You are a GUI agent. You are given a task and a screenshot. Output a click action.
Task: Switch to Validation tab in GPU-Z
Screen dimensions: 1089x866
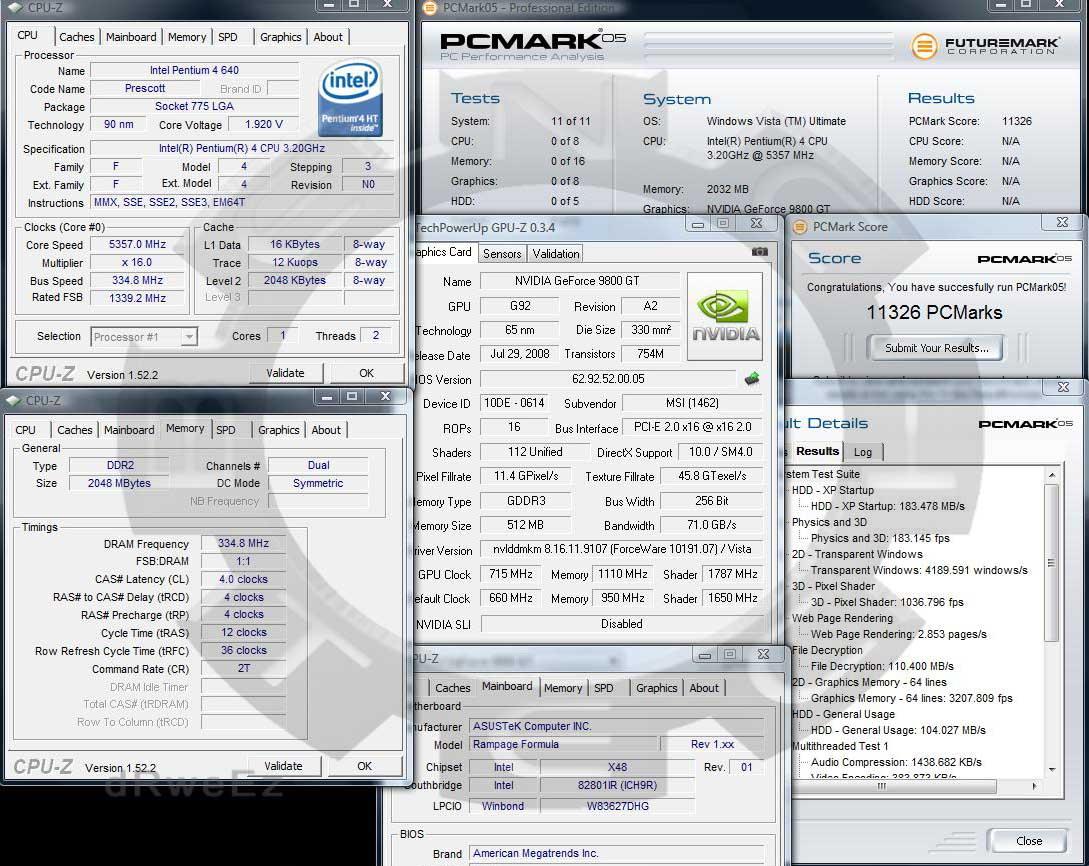pos(556,253)
